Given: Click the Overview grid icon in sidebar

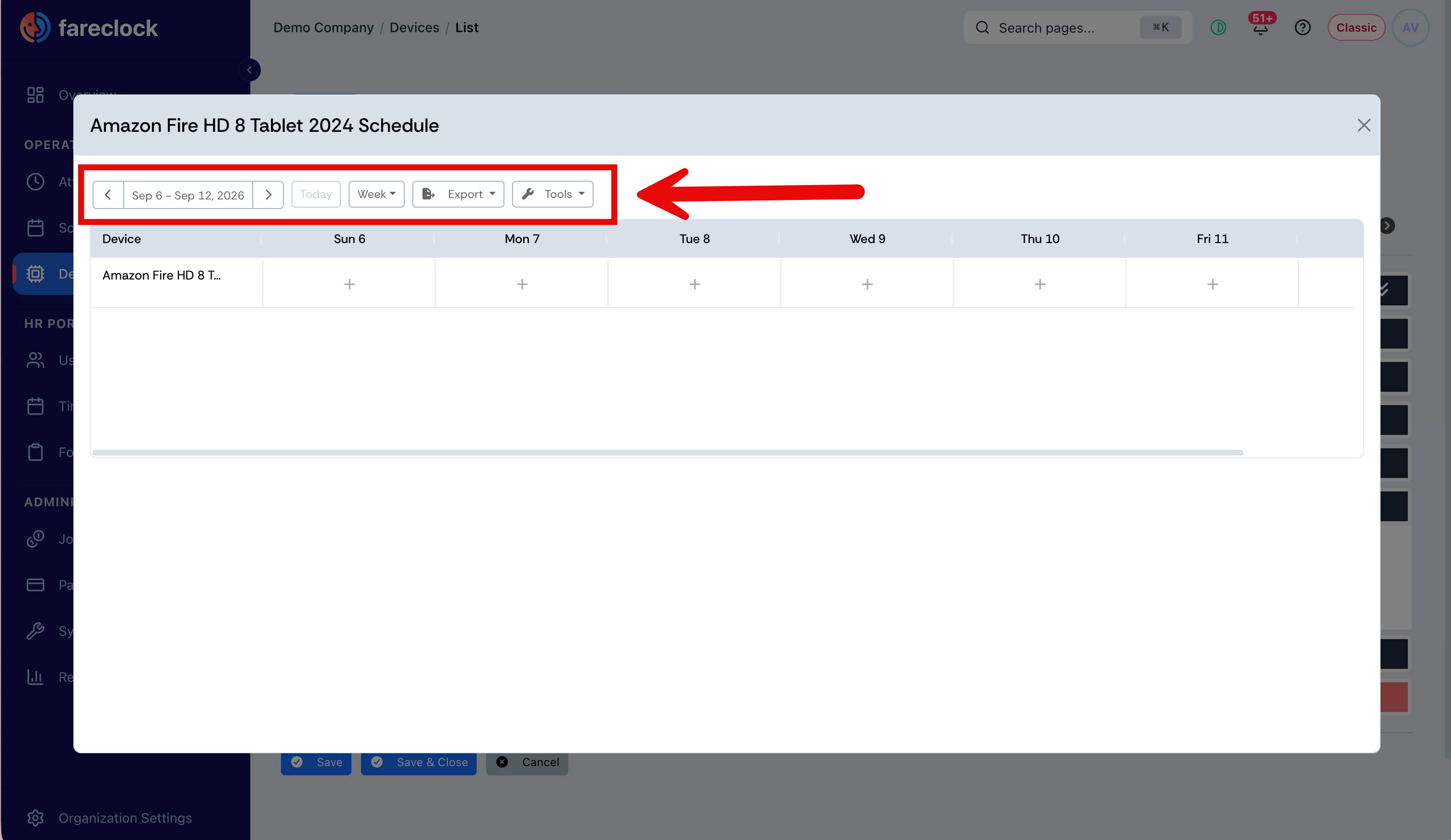Looking at the screenshot, I should [35, 95].
